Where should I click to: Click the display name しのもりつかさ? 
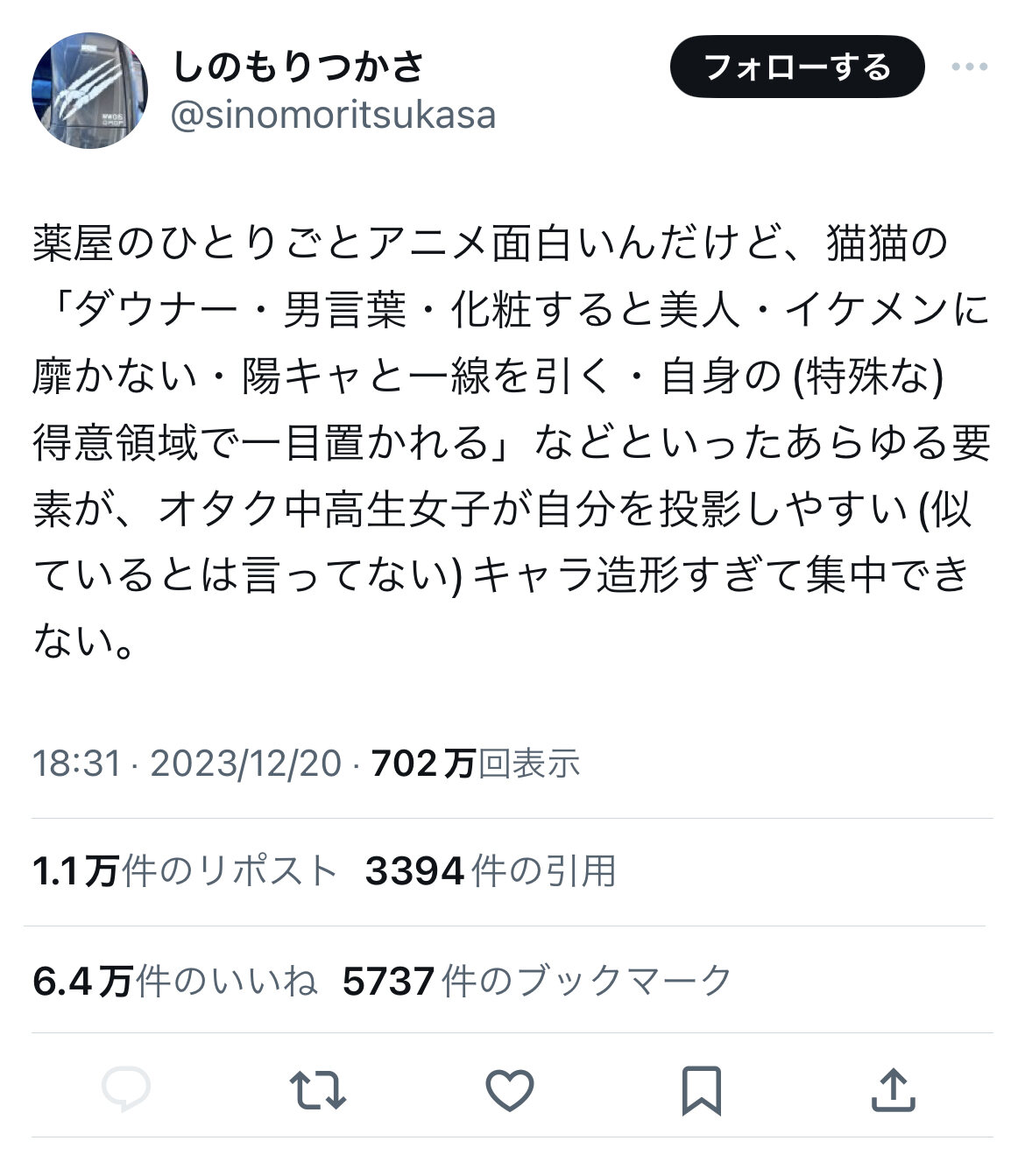coord(298,67)
